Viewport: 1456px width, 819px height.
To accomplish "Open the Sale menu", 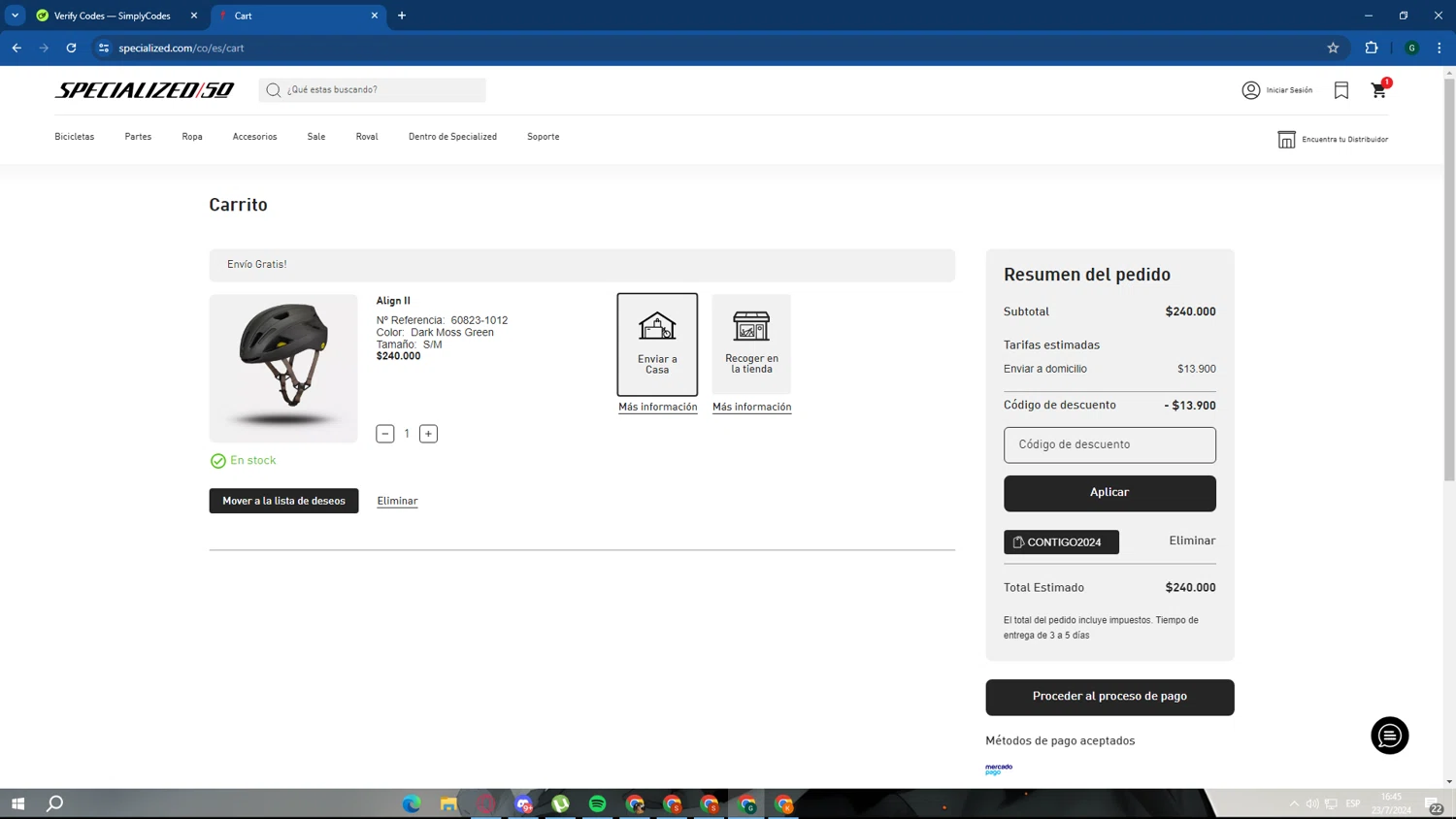I will 316,137.
